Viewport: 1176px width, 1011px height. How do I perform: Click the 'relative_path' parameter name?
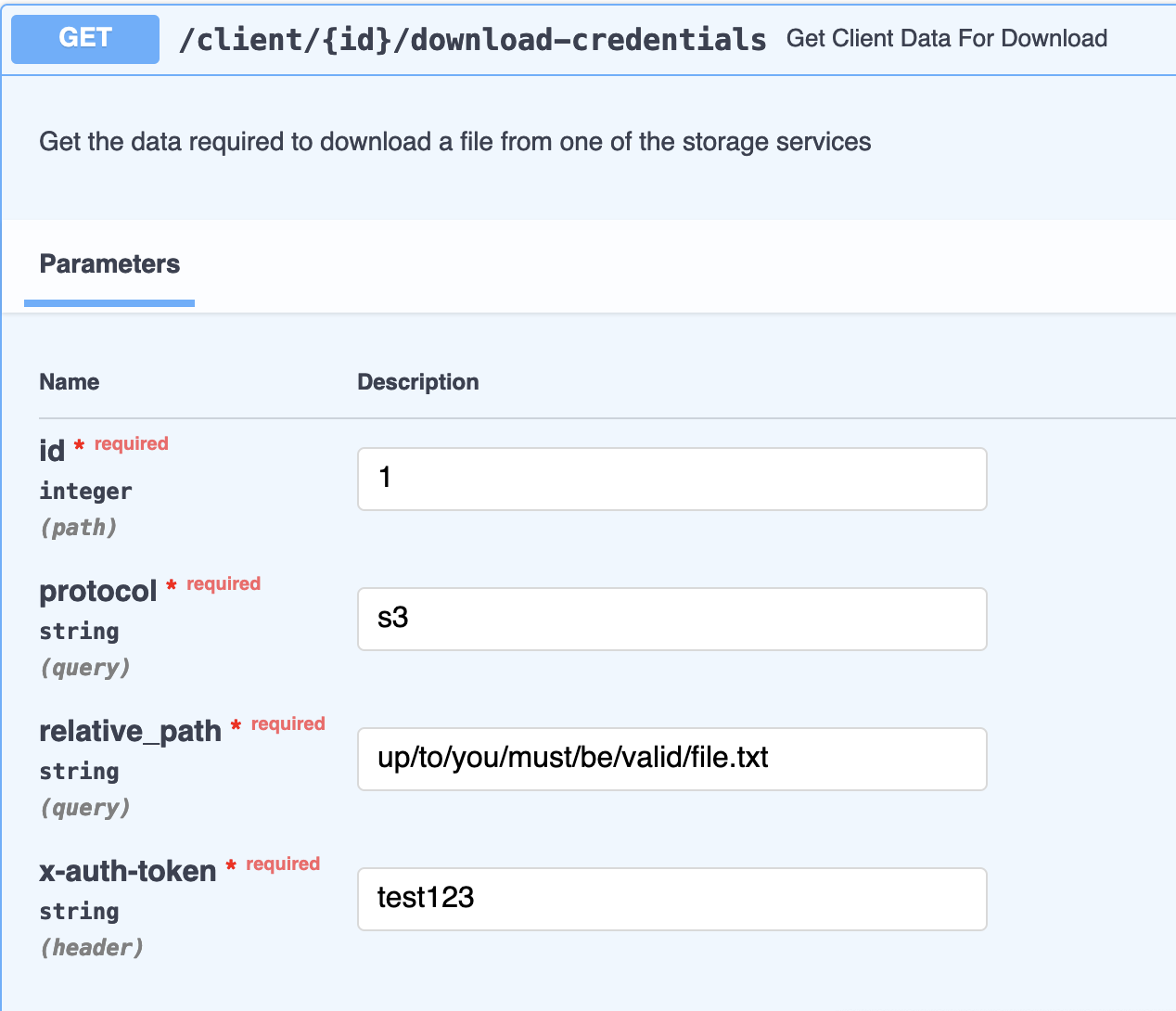coord(131,731)
